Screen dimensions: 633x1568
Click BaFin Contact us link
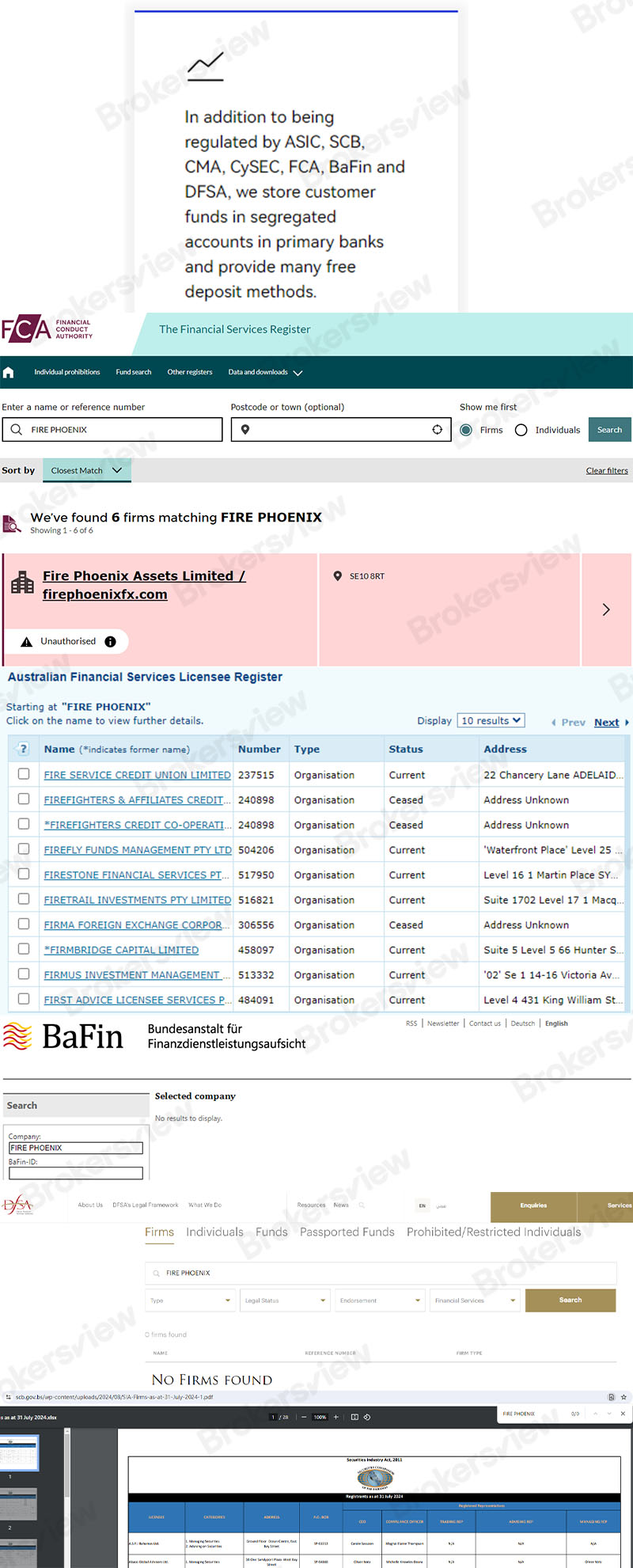pos(485,1023)
